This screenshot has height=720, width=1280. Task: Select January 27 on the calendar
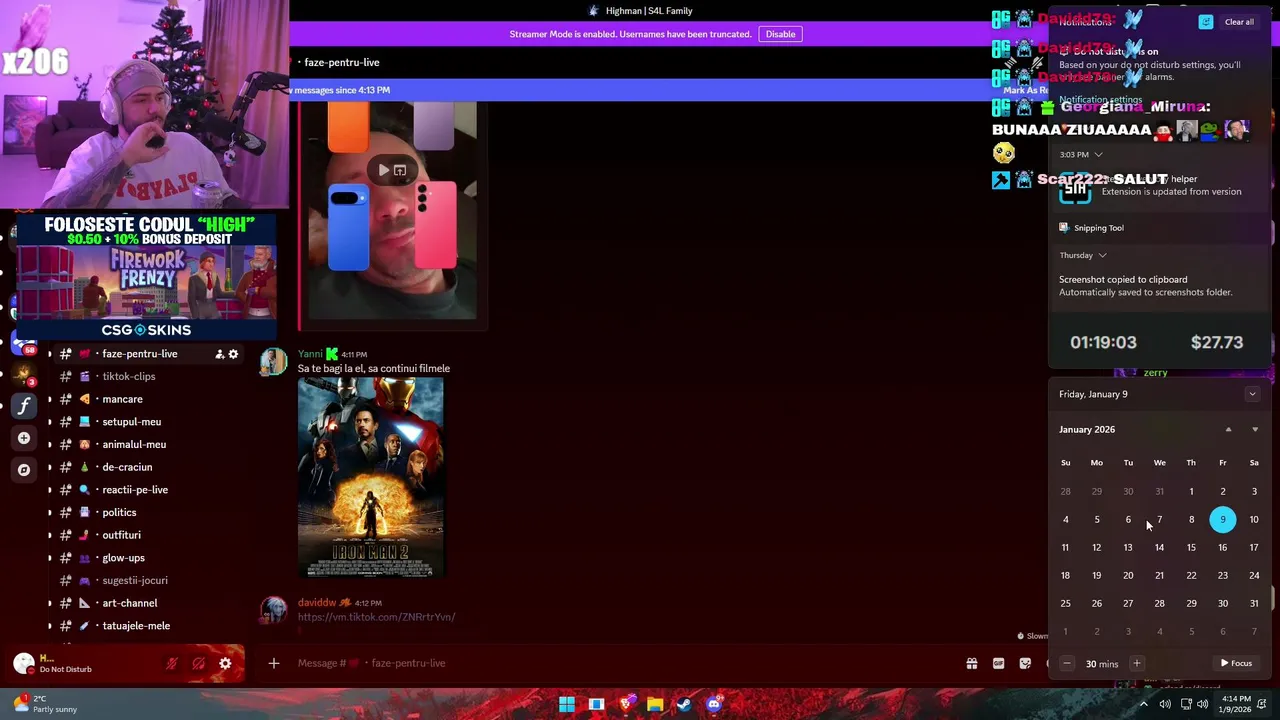point(1128,603)
